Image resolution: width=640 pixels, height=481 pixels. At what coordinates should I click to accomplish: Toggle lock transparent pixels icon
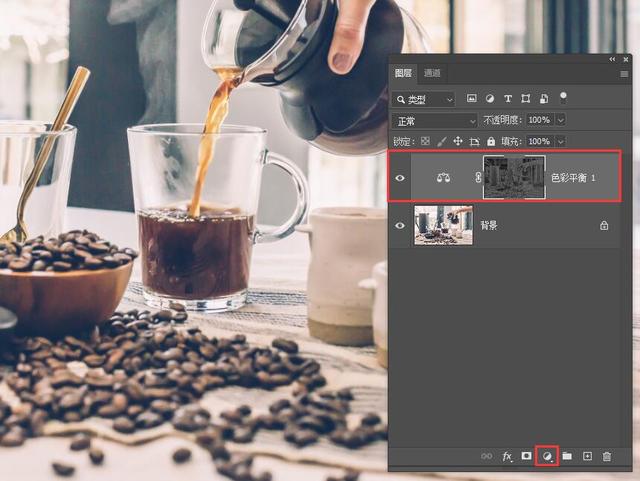click(425, 141)
